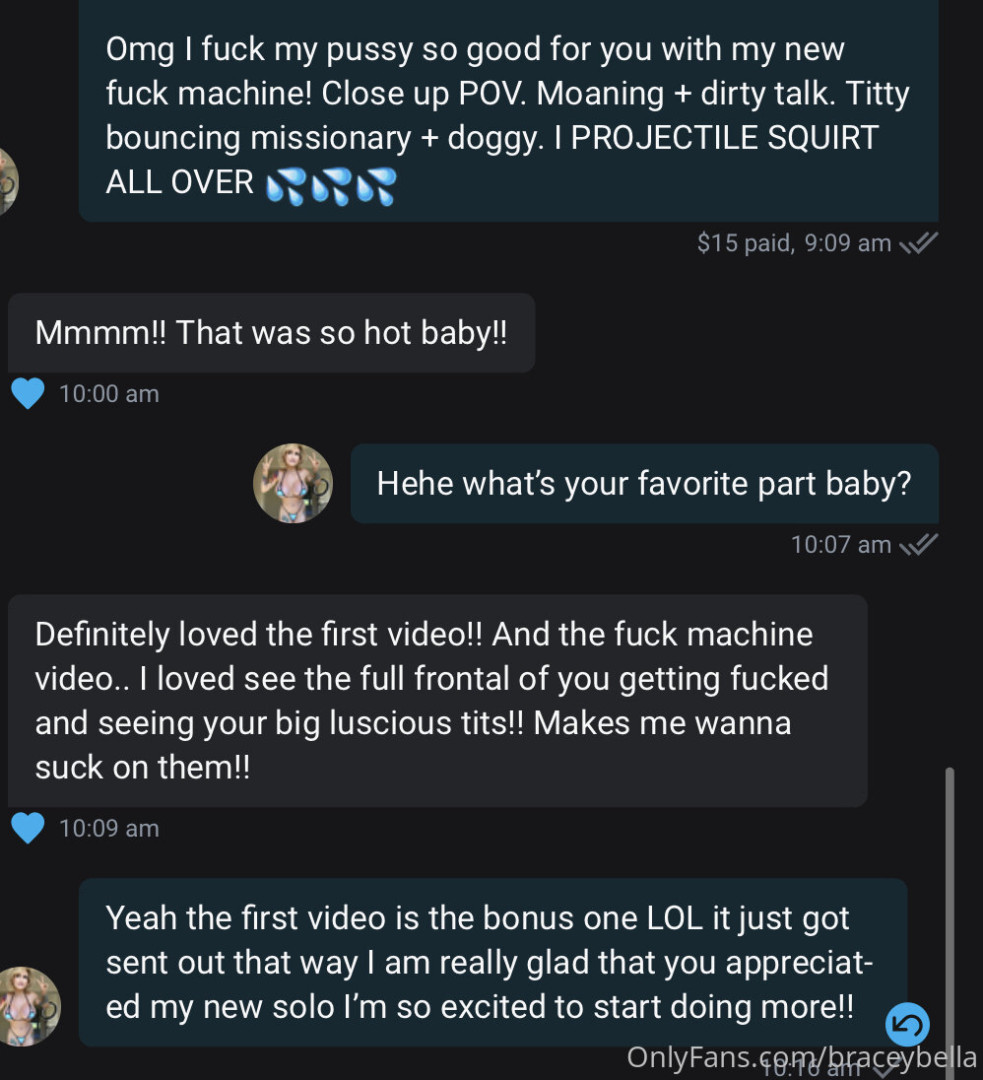Screen dimensions: 983x1080
Task: Select the "what's your favorite part baby?" bubble
Action: [644, 484]
